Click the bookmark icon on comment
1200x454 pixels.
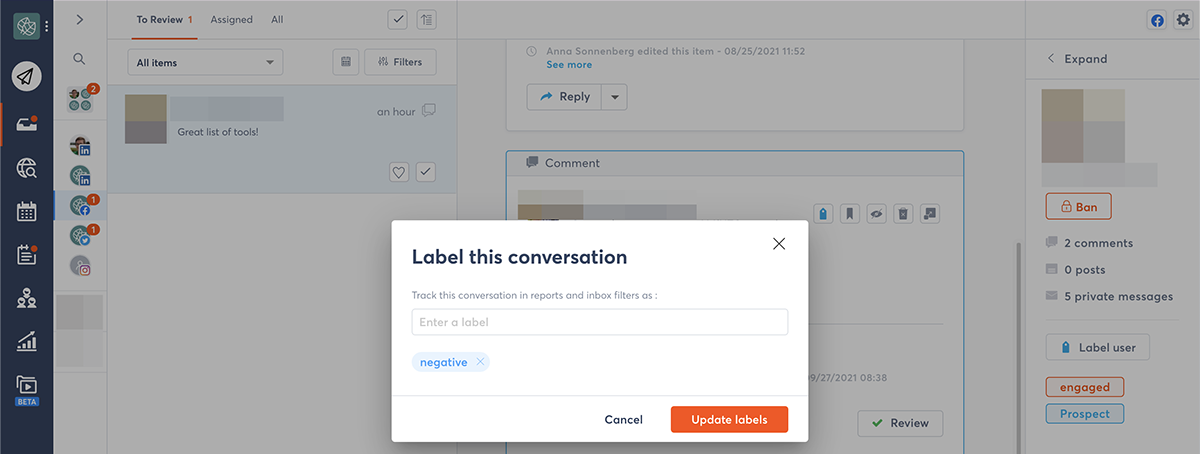[849, 213]
